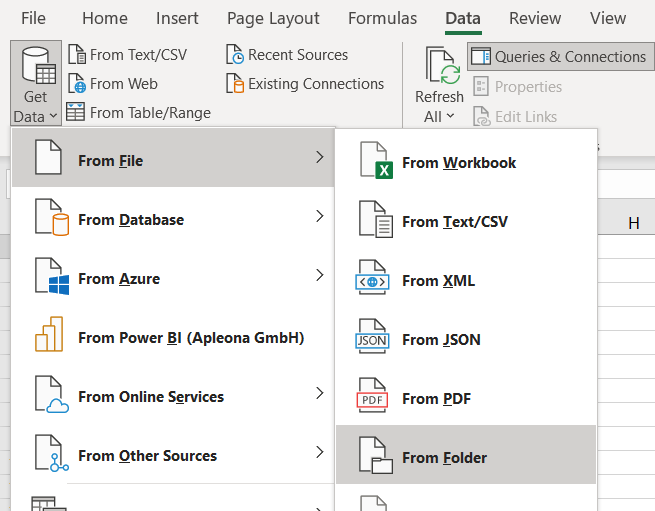Choose From JSON in submenu
The width and height of the screenshot is (655, 511).
click(466, 337)
